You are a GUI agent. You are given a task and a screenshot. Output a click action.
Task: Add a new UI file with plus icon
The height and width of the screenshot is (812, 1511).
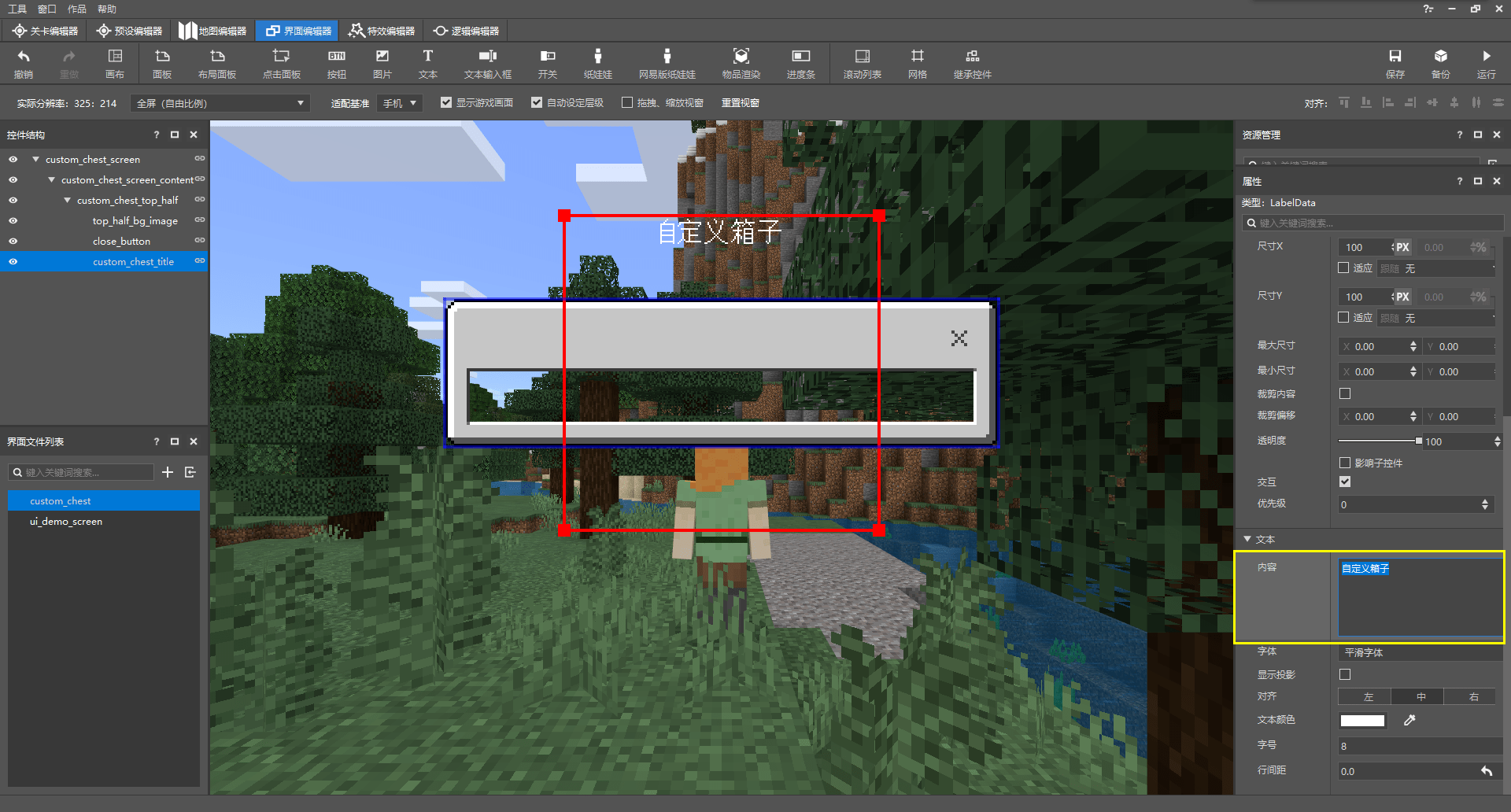[x=168, y=472]
